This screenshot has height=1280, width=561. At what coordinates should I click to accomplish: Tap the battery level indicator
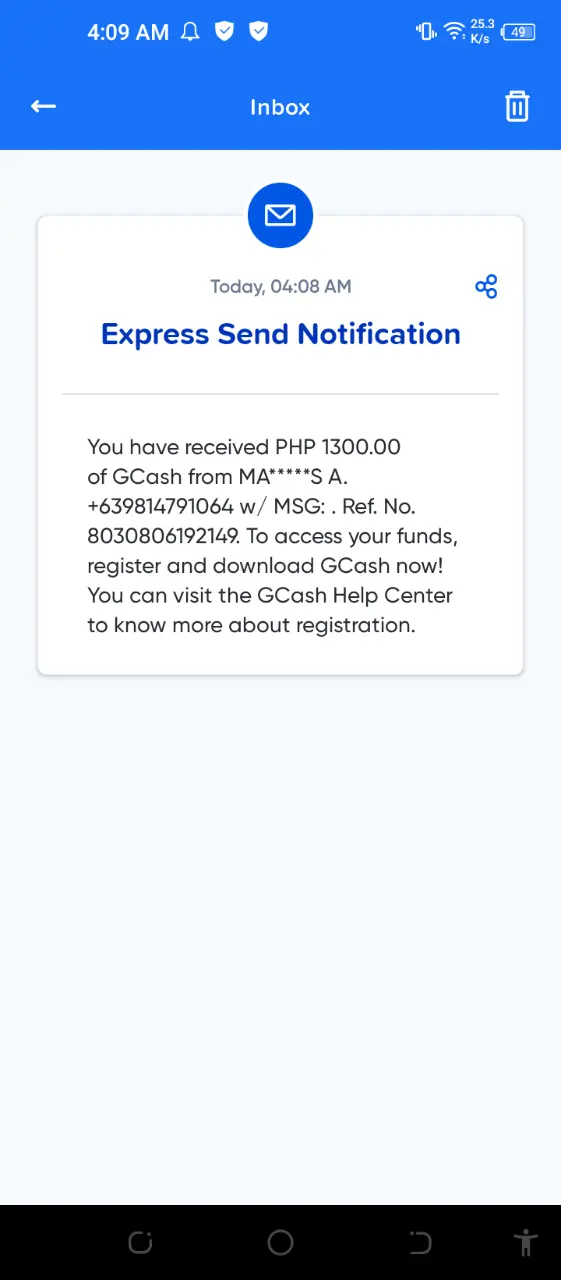click(x=518, y=32)
